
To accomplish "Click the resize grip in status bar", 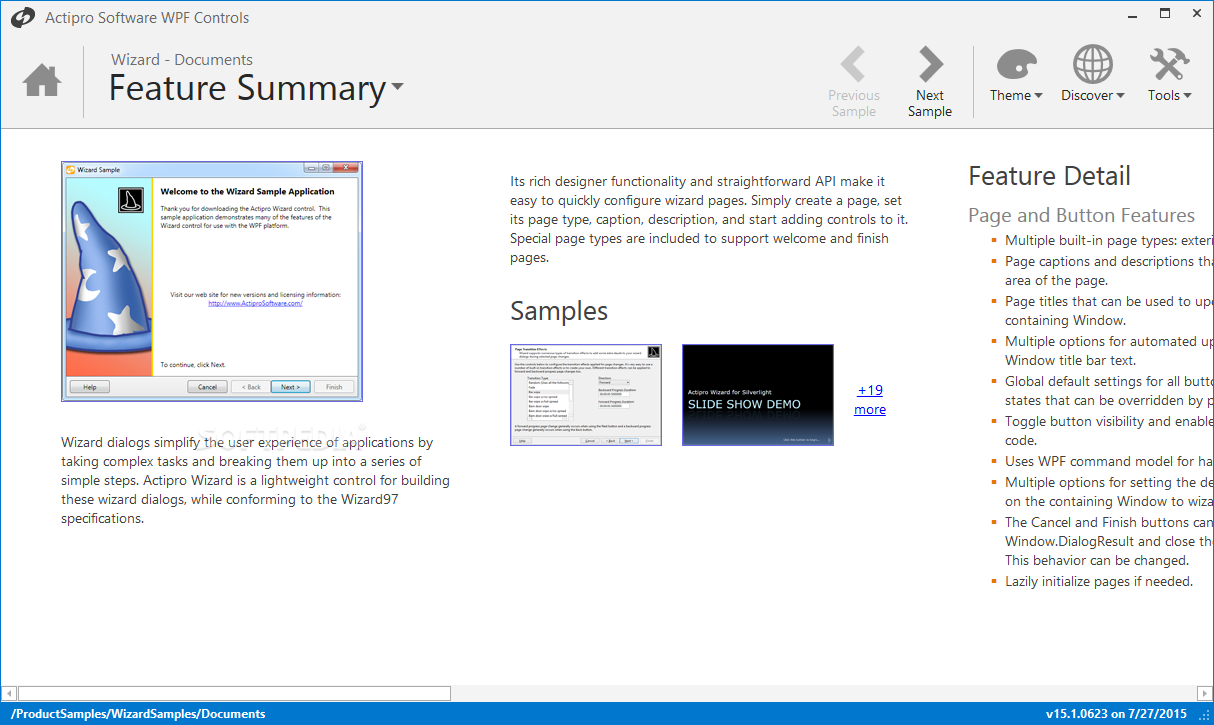I will (x=1204, y=714).
